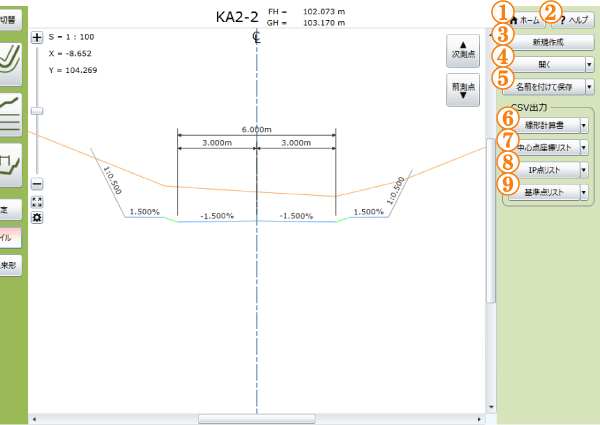600x425 pixels.
Task: Click the vertical scrollbar down arrow
Action: 491,407
